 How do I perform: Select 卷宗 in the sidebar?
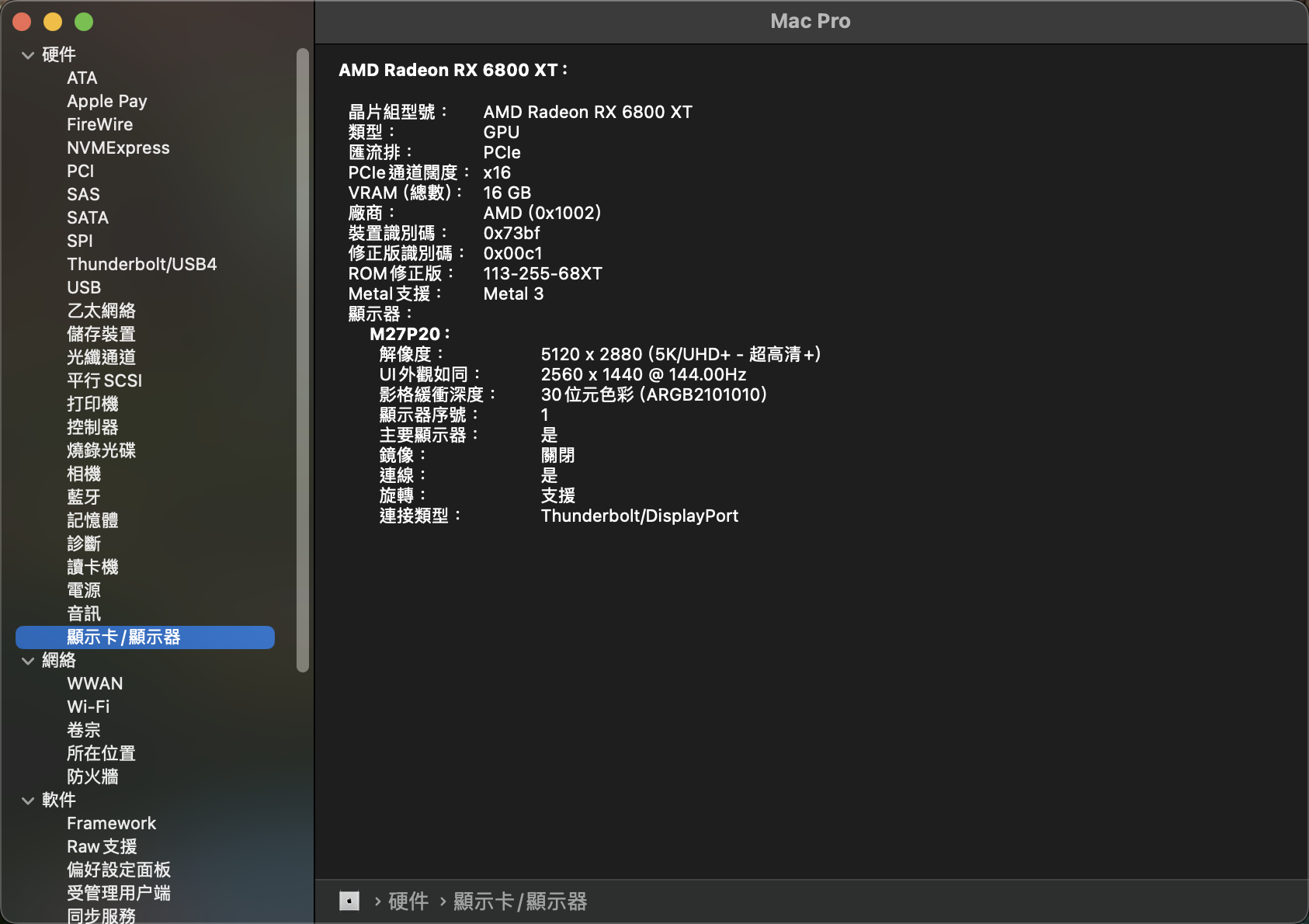(x=84, y=731)
